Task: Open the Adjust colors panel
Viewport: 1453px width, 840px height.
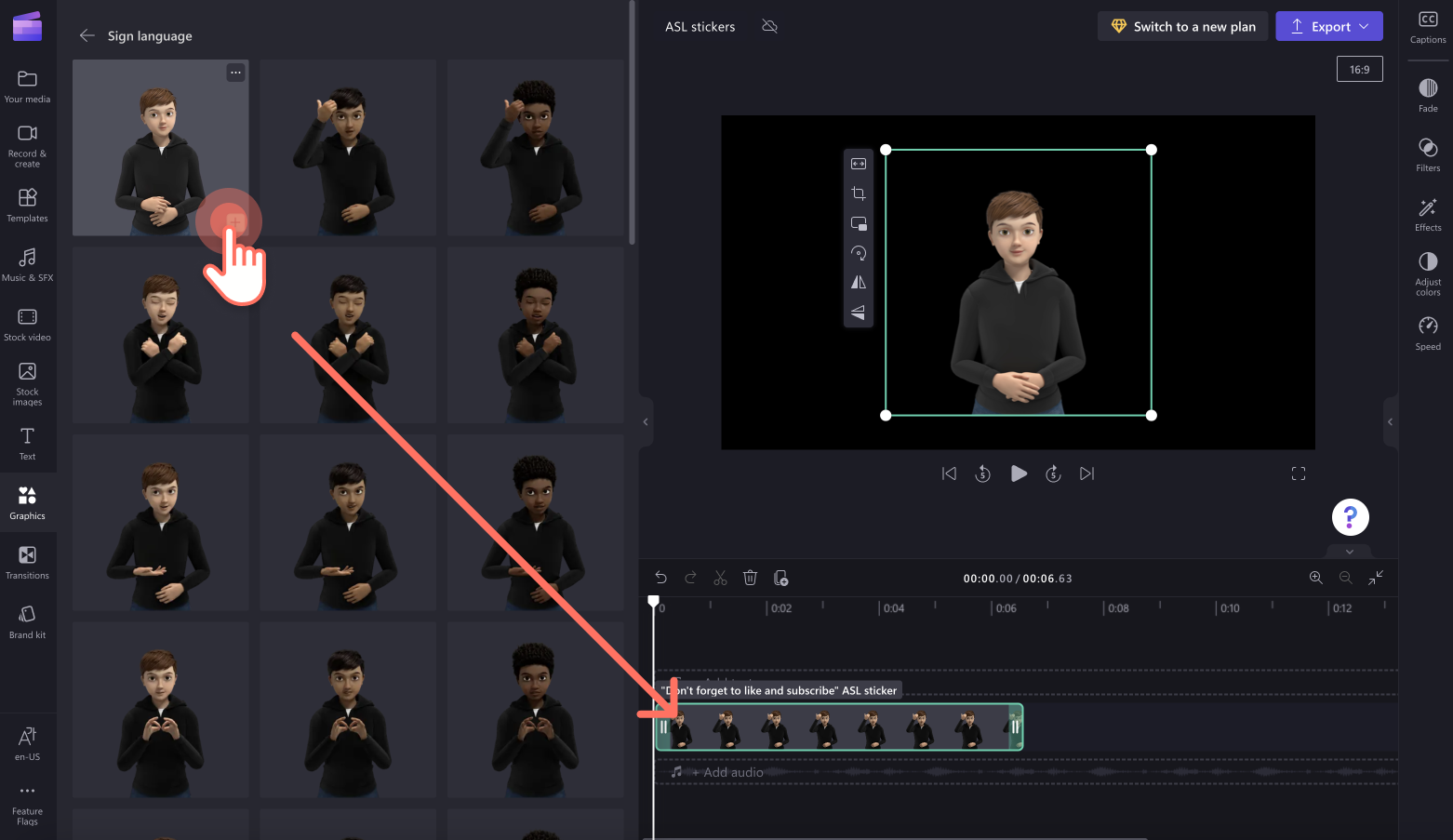Action: (1428, 273)
